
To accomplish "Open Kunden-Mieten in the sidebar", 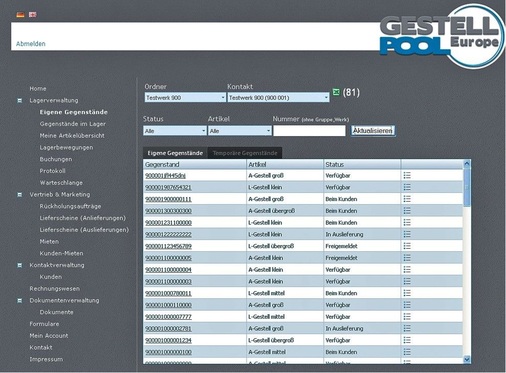I will 61,253.
